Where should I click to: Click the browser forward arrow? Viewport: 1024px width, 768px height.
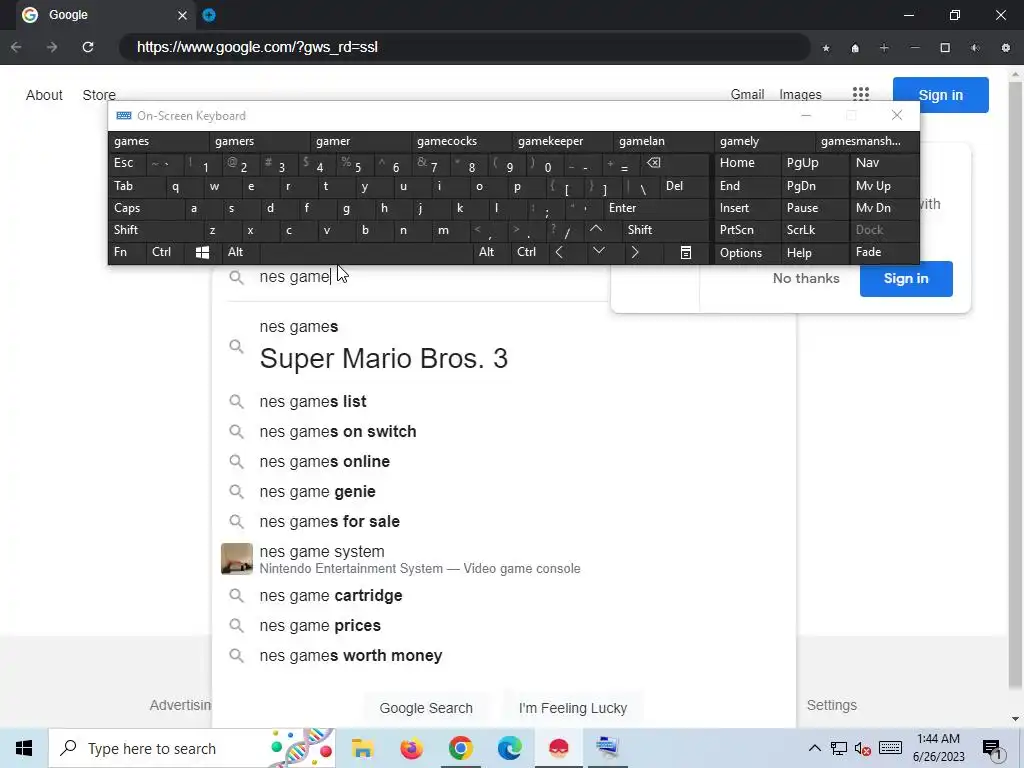pos(52,47)
